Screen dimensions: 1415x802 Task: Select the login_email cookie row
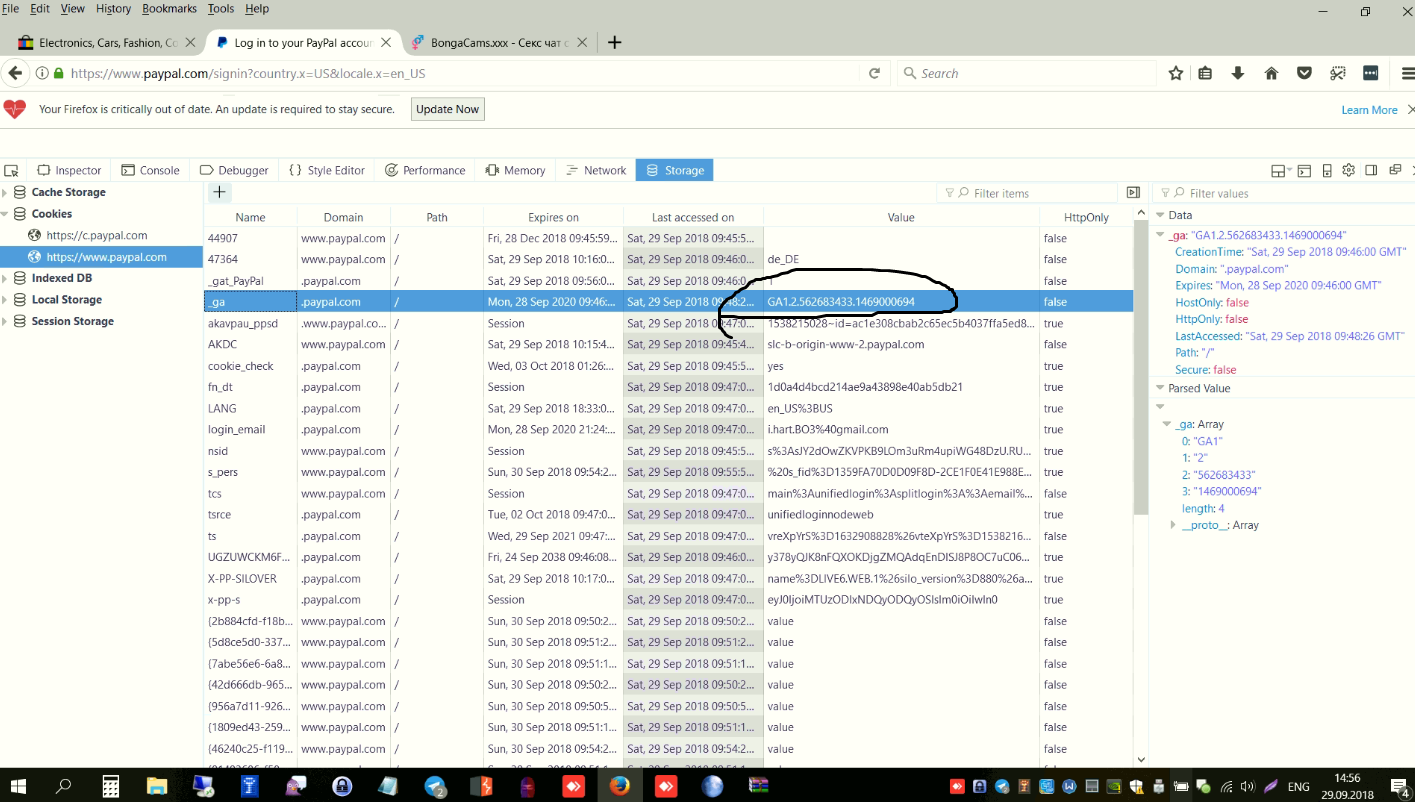pyautogui.click(x=668, y=430)
